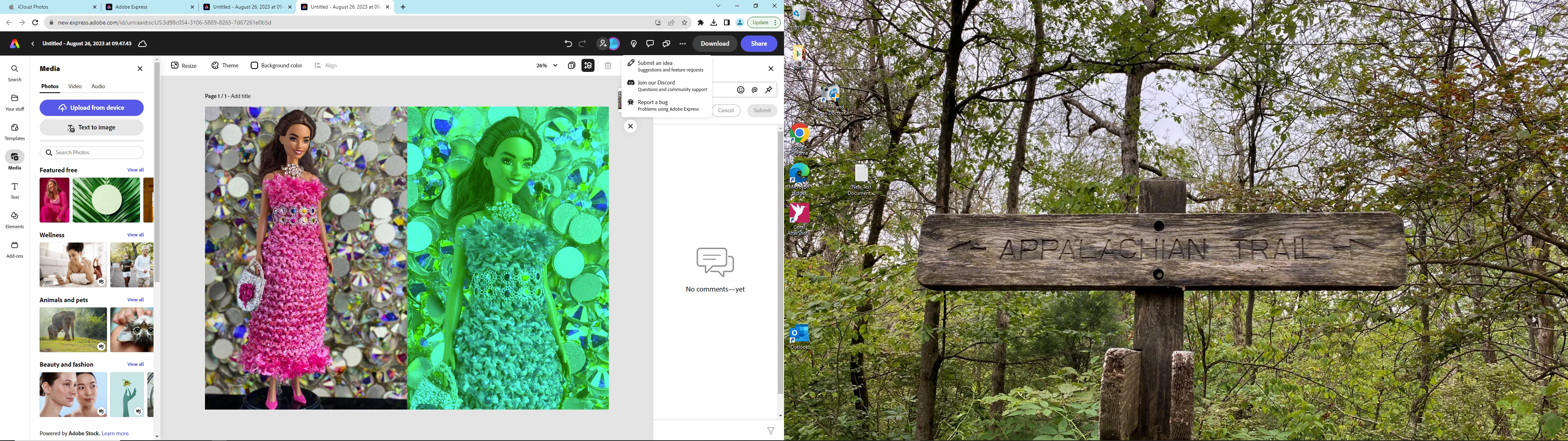Open the more options ellipsis menu

pos(682,44)
